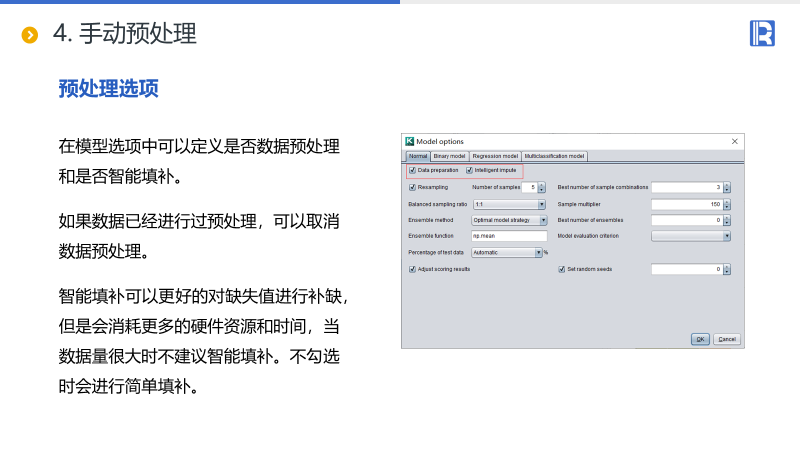Toggle the Intelligent impute checkbox
This screenshot has width=800, height=450.
click(469, 170)
